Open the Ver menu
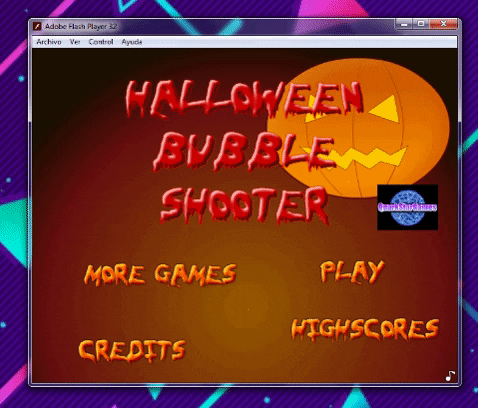478x408 pixels. click(x=75, y=42)
